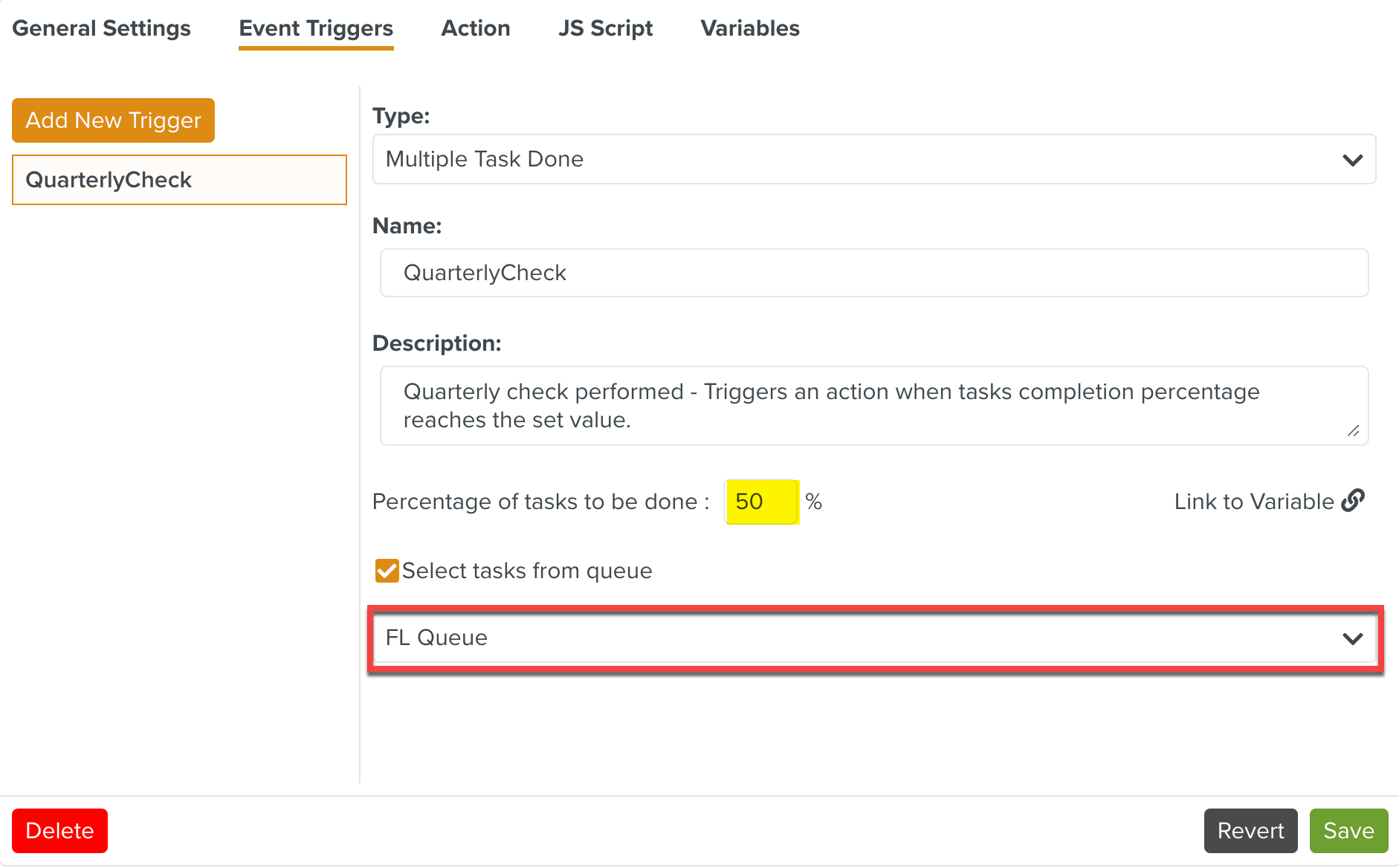Click inside the Description text area

coord(873,406)
